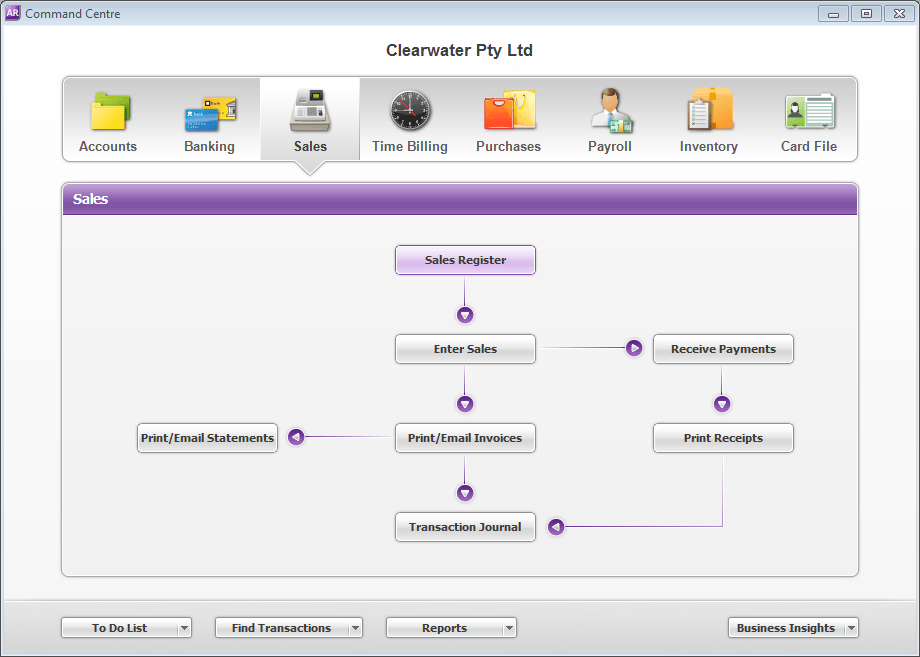920x657 pixels.
Task: Click the Enter Sales button
Action: (x=465, y=348)
